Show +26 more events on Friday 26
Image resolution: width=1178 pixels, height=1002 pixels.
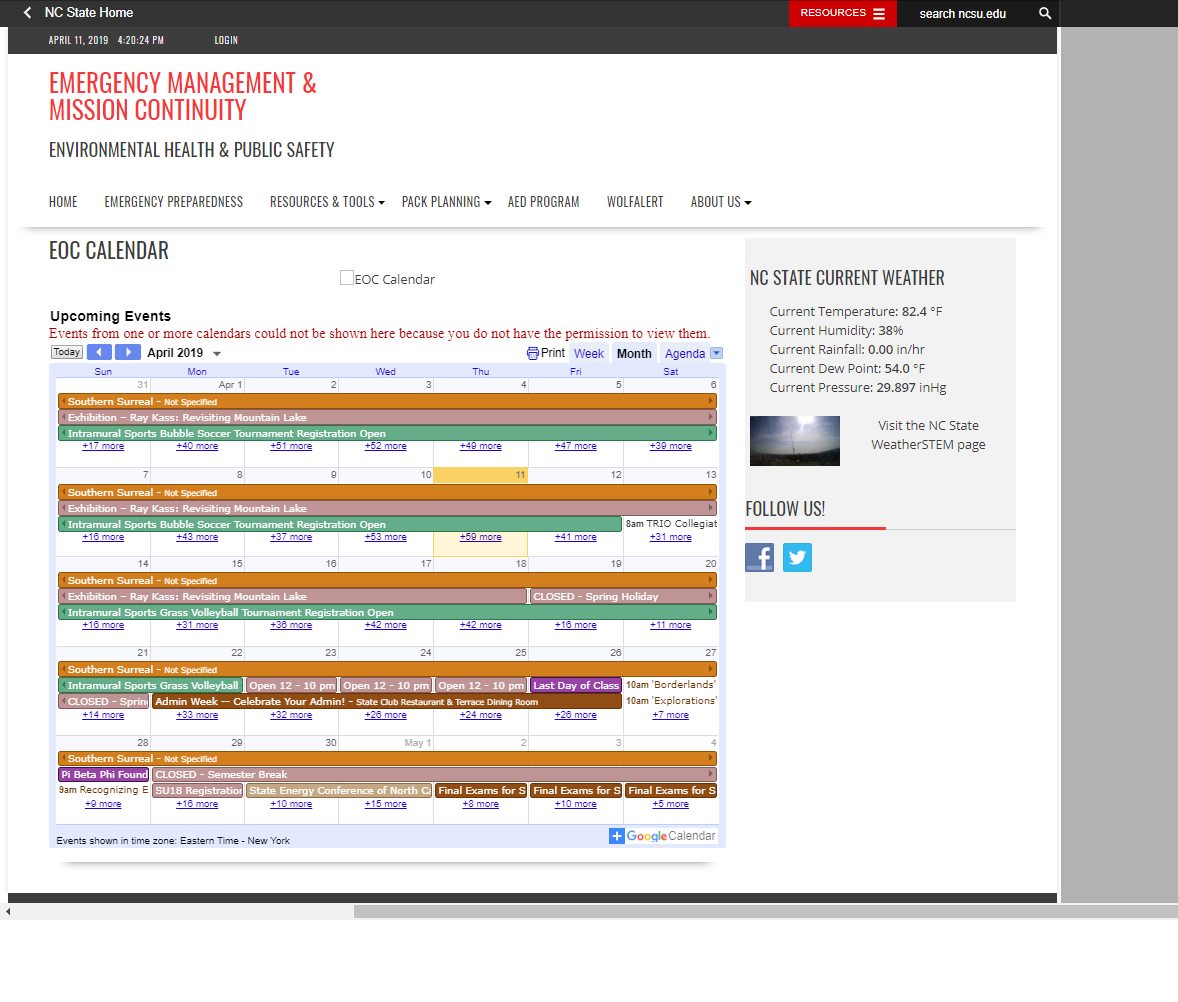tap(575, 715)
